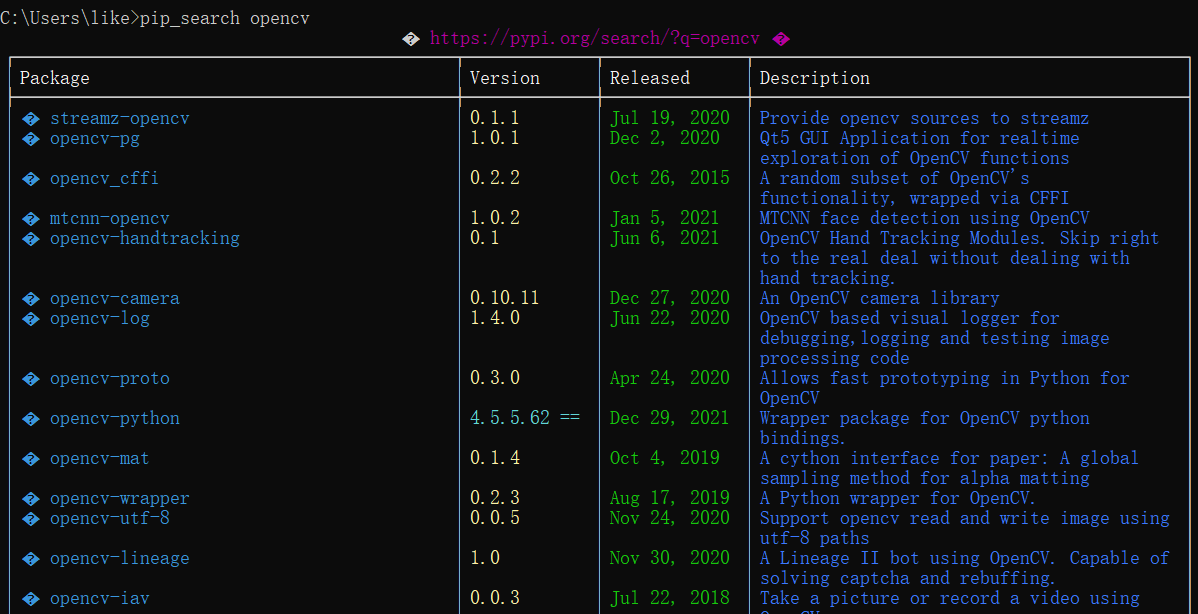Click the icon beside opencv-mat
This screenshot has height=614, width=1198.
(x=31, y=457)
